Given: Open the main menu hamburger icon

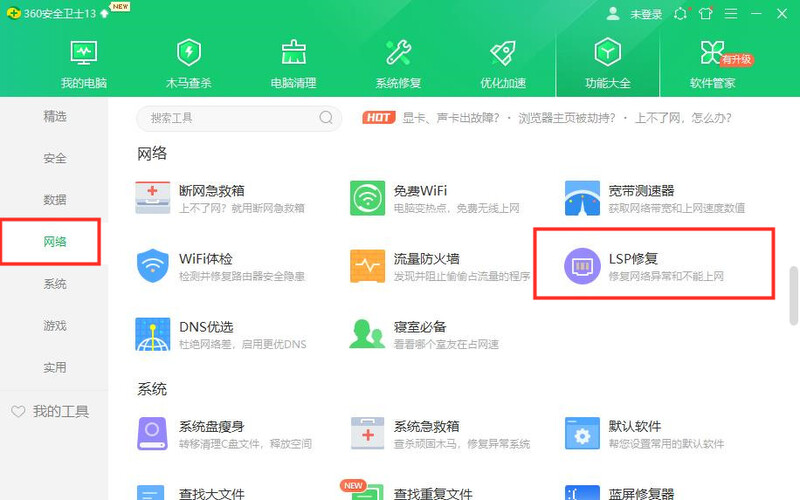Looking at the screenshot, I should click(731, 14).
